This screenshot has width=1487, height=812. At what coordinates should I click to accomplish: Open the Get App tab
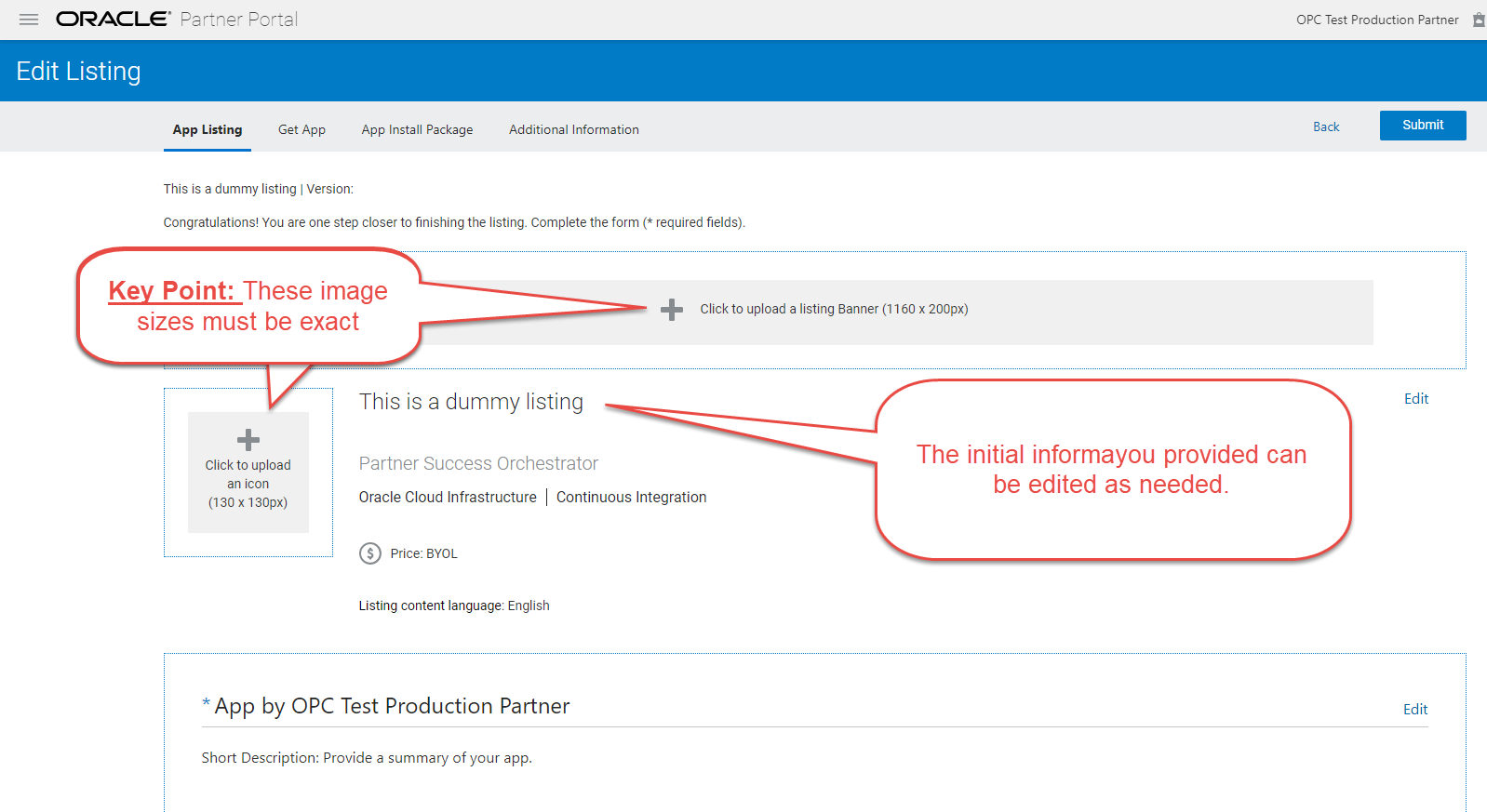click(301, 130)
